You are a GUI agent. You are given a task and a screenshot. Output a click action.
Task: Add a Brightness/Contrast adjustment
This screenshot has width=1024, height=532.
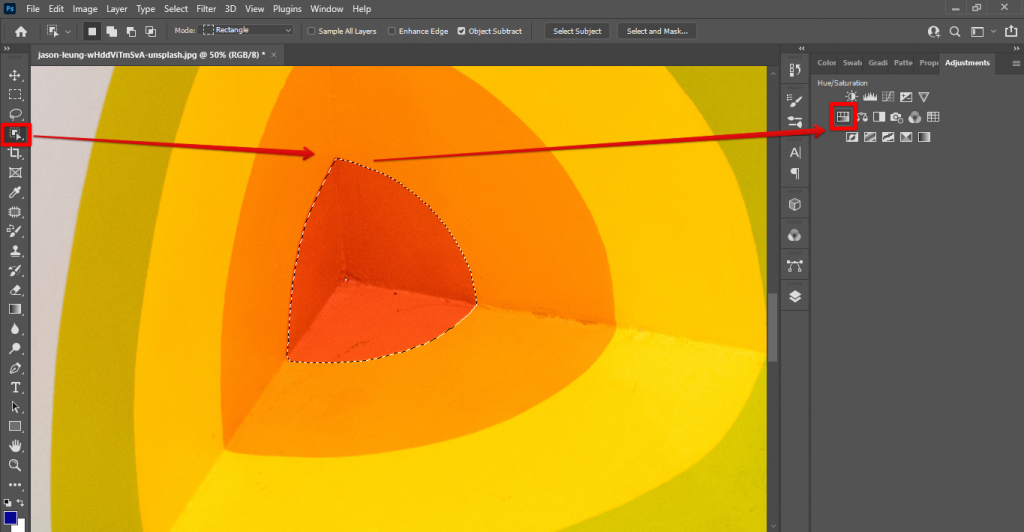[x=852, y=97]
